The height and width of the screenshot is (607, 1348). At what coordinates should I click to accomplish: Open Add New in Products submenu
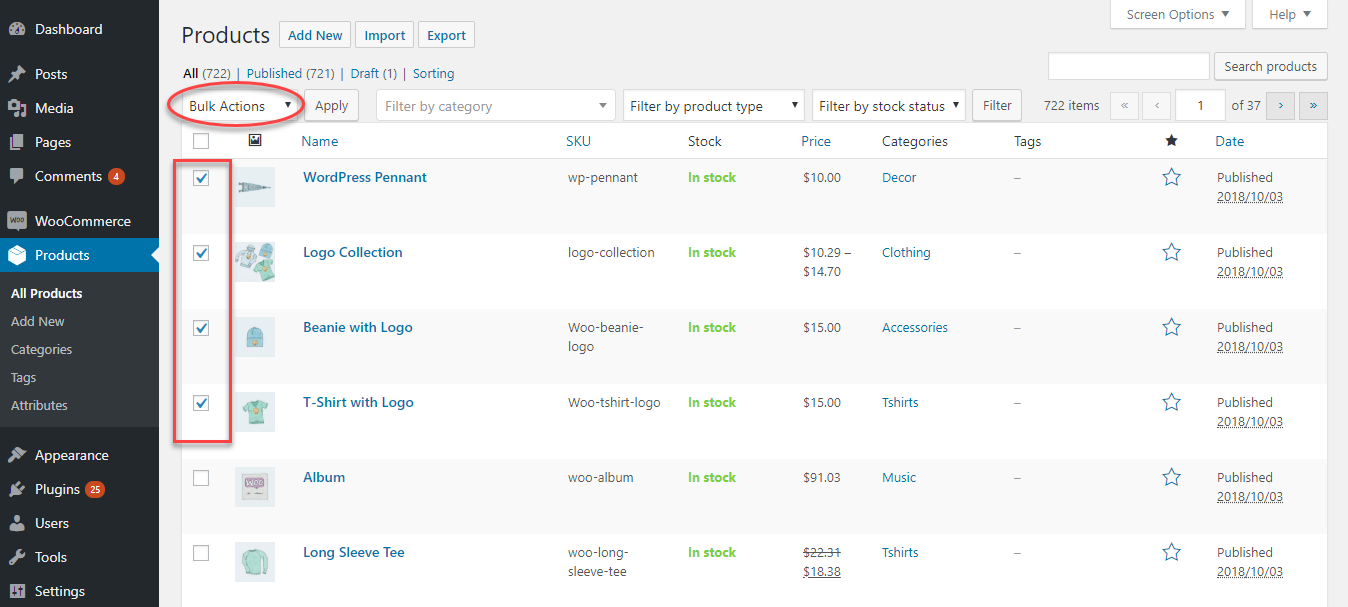click(x=38, y=321)
